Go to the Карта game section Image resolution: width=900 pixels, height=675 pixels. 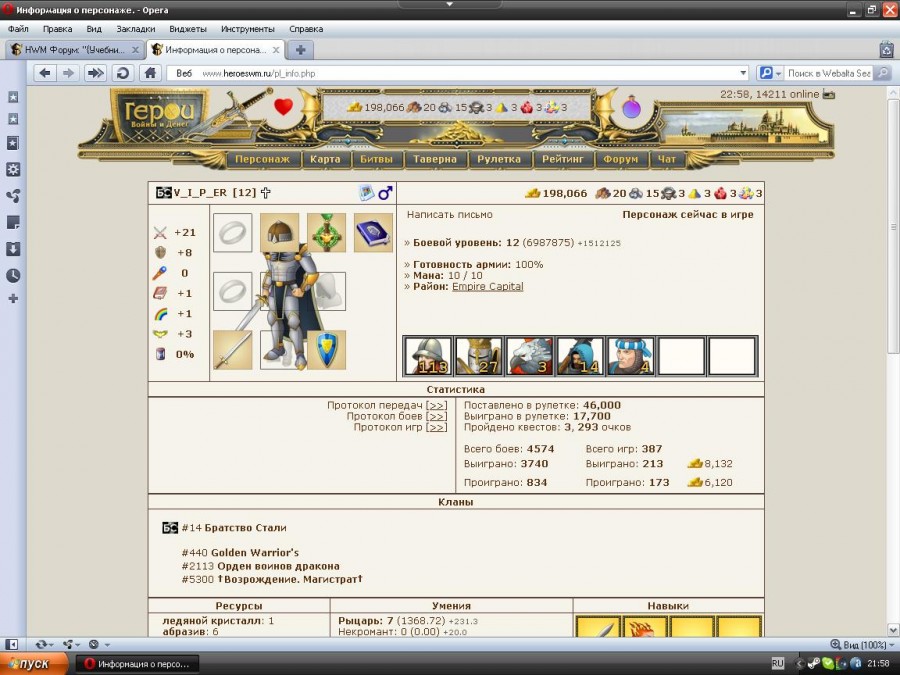[x=325, y=159]
